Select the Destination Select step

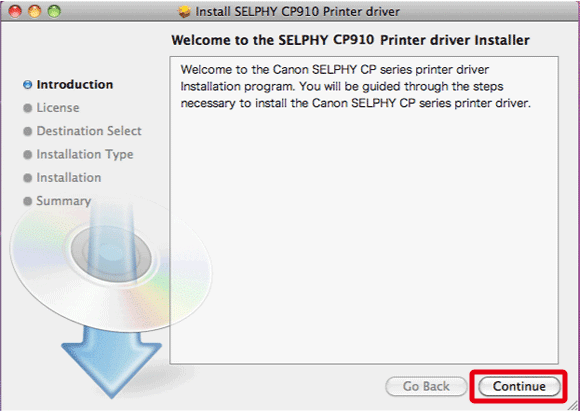click(89, 131)
